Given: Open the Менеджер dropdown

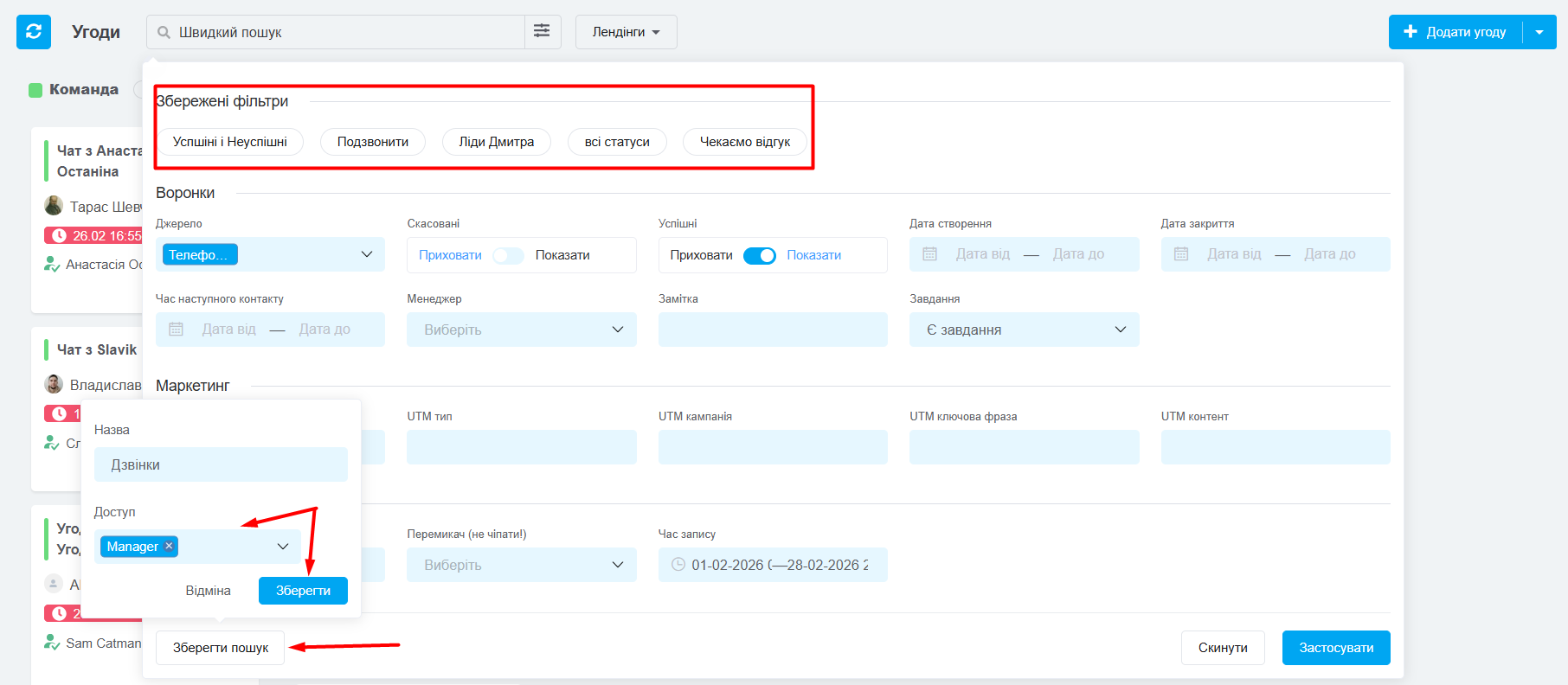Looking at the screenshot, I should click(617, 330).
